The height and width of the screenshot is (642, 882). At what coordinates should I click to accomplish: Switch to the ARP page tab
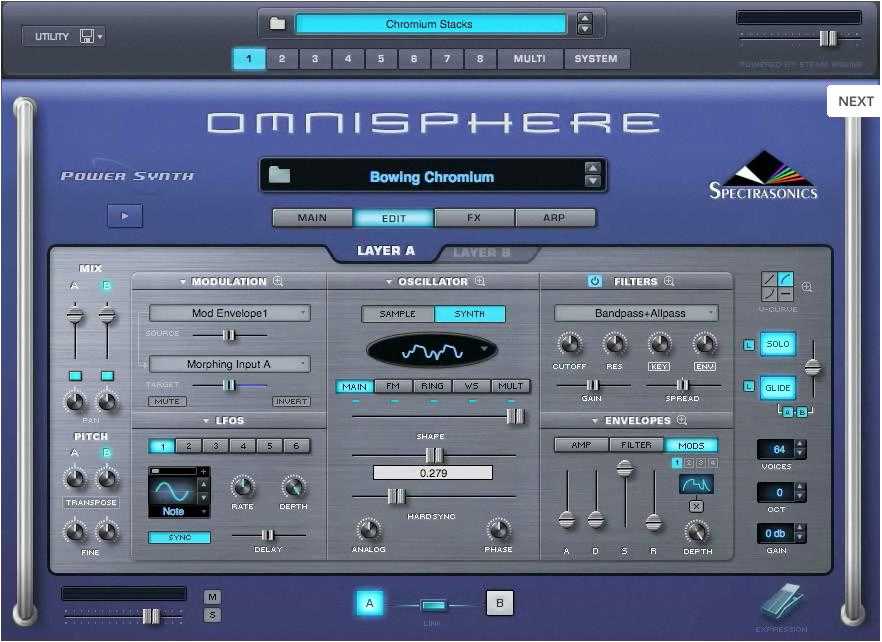[555, 217]
